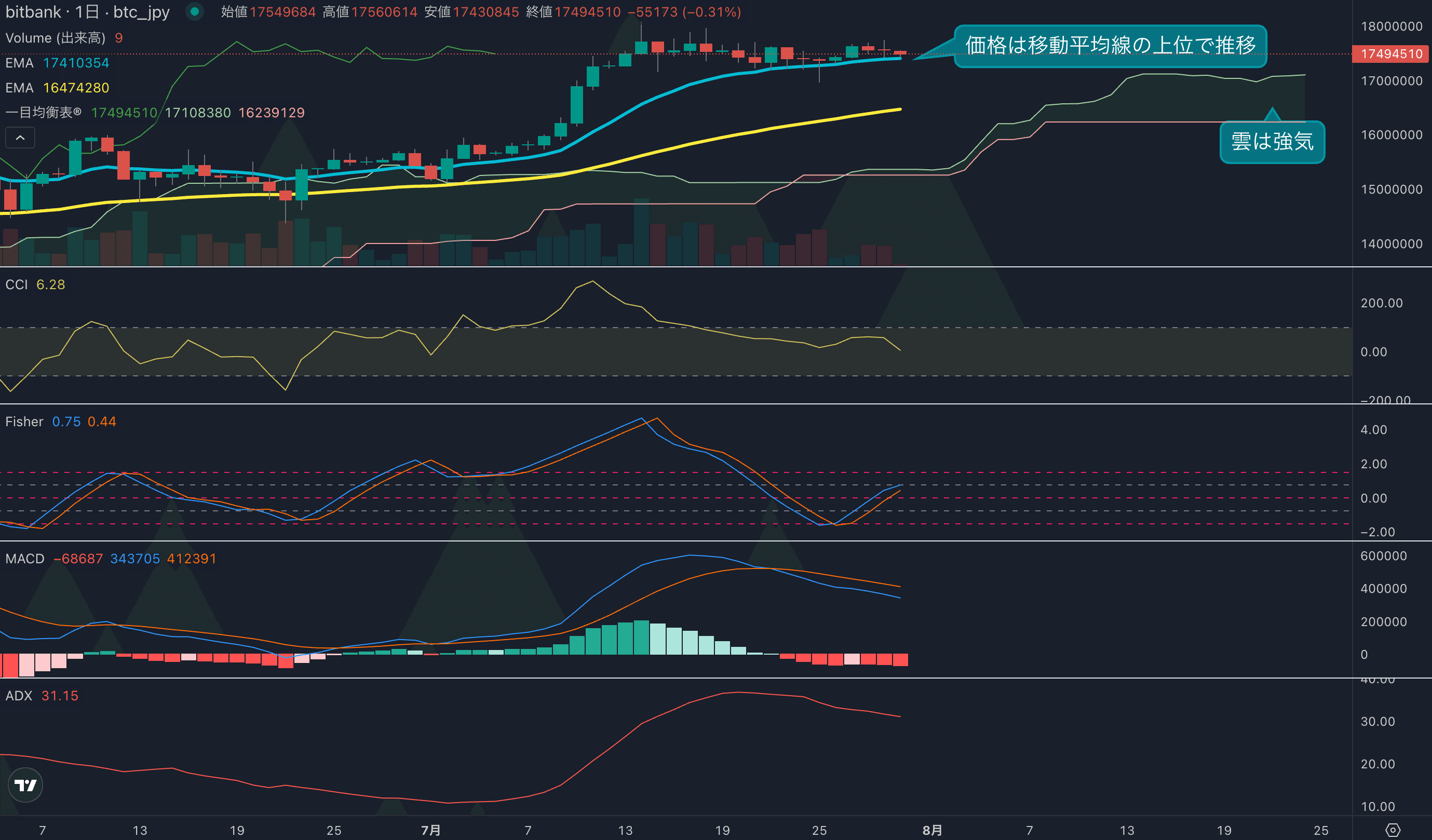Open chart settings hexagon gear icon
The height and width of the screenshot is (840, 1432).
point(1392,830)
